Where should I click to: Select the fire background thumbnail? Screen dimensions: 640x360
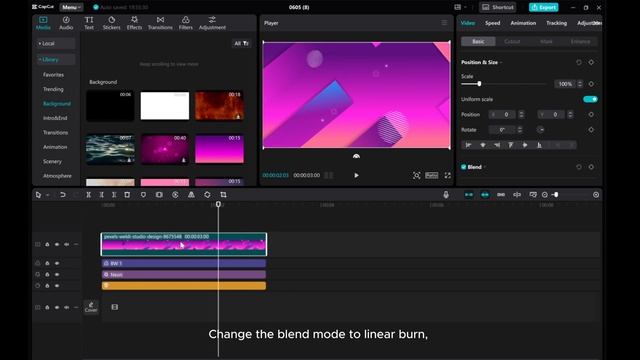(x=219, y=106)
